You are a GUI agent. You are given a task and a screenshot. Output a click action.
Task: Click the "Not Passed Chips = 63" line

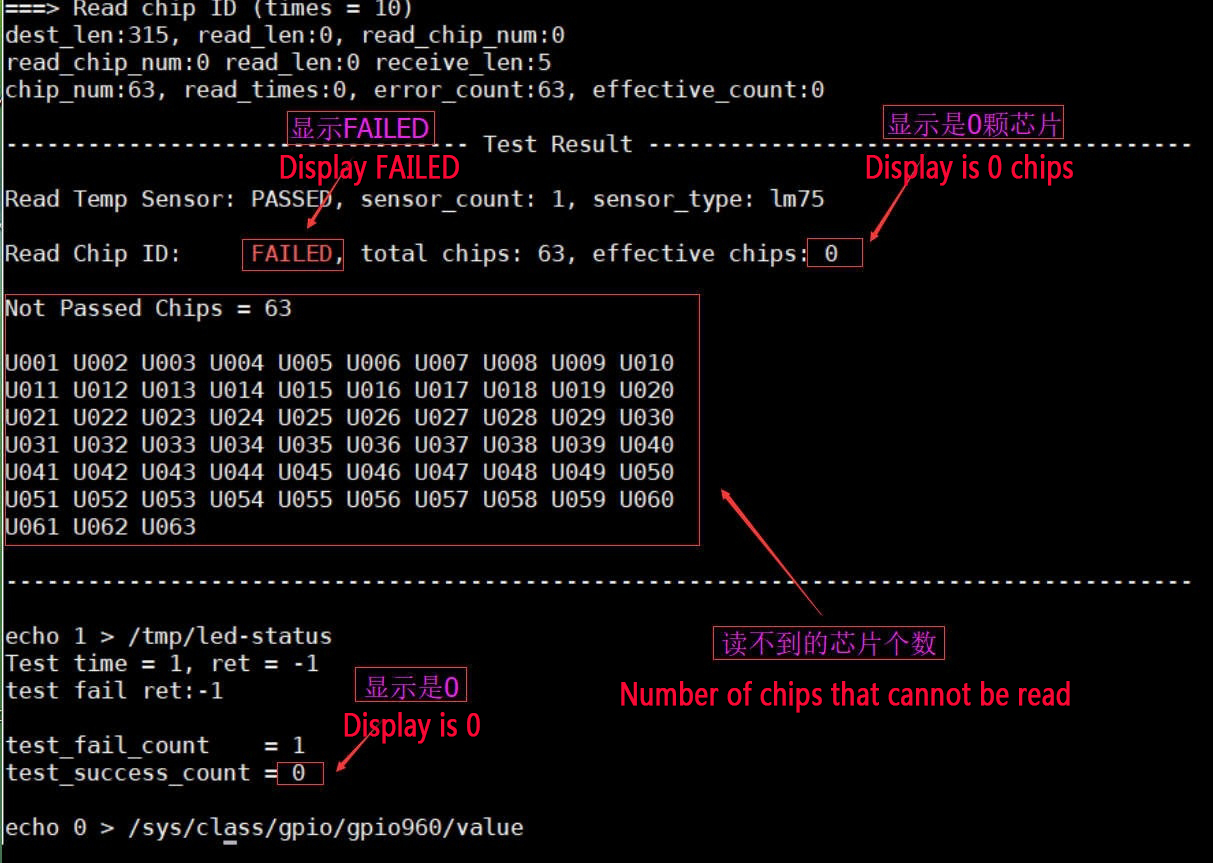pos(148,309)
